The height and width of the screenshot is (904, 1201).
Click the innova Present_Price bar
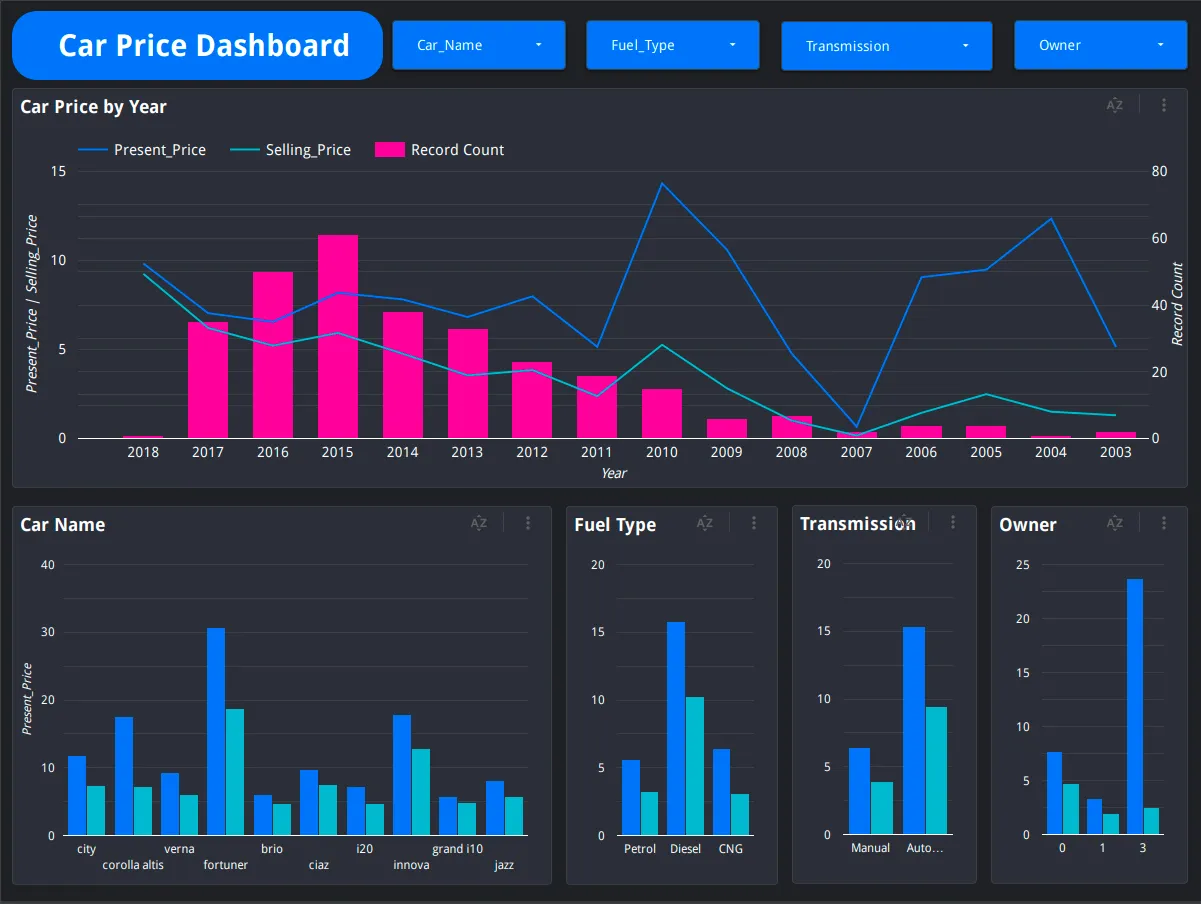point(402,775)
